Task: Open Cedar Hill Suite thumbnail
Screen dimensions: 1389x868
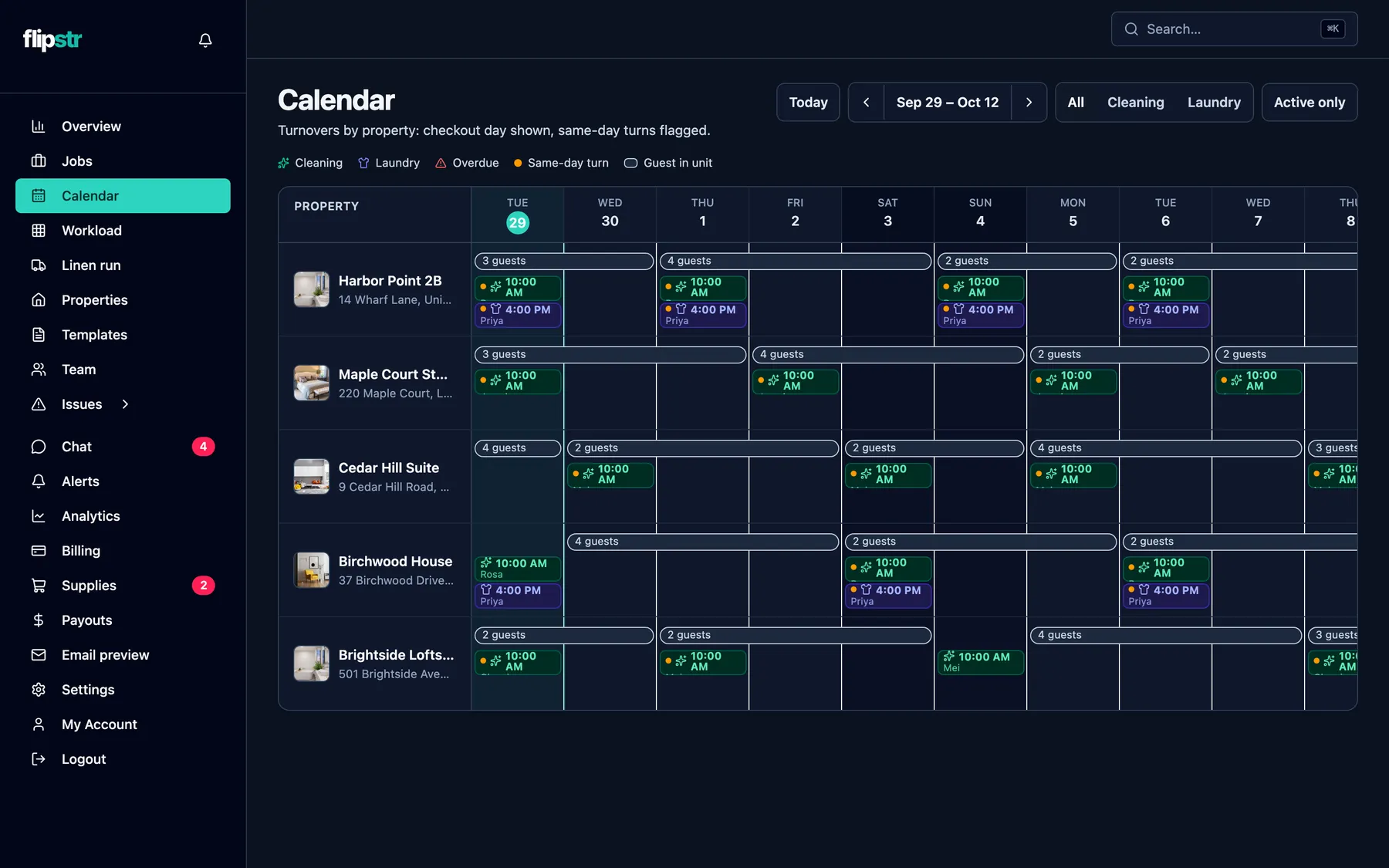Action: [312, 477]
